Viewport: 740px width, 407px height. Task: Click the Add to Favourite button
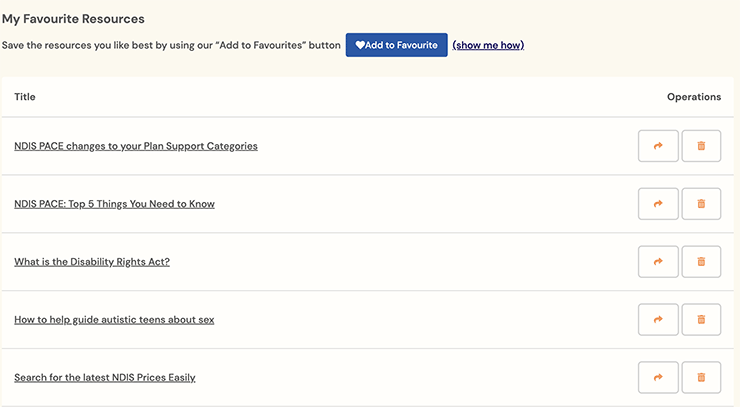[x=396, y=45]
